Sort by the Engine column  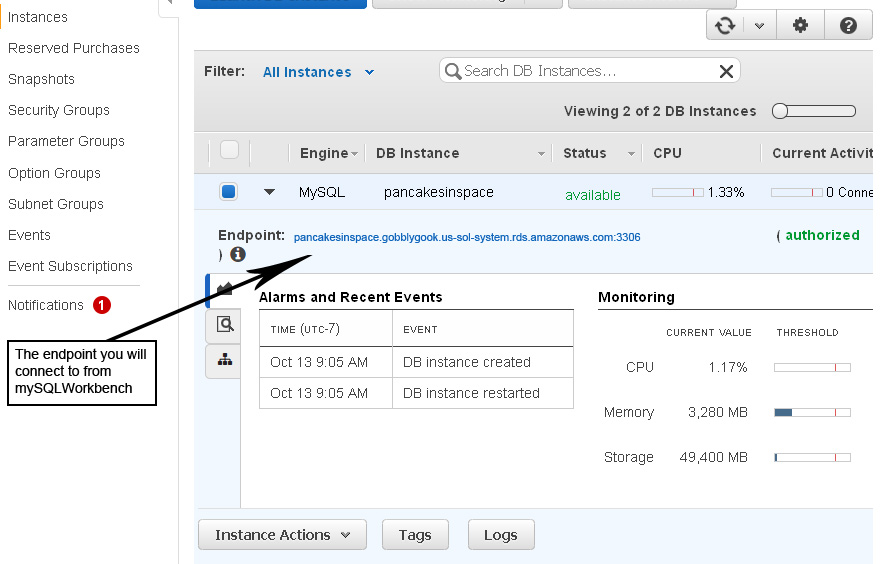click(328, 153)
